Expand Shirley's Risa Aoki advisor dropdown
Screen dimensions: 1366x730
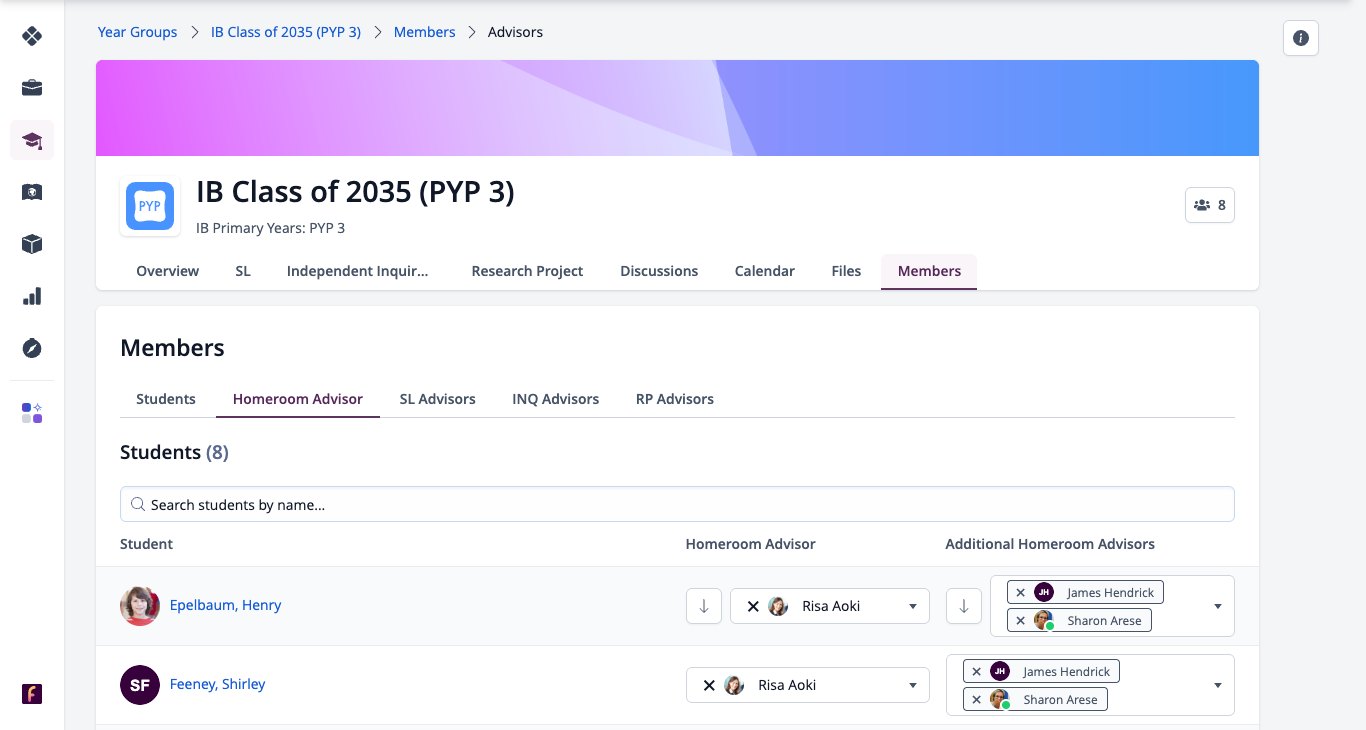pyautogui.click(x=913, y=685)
